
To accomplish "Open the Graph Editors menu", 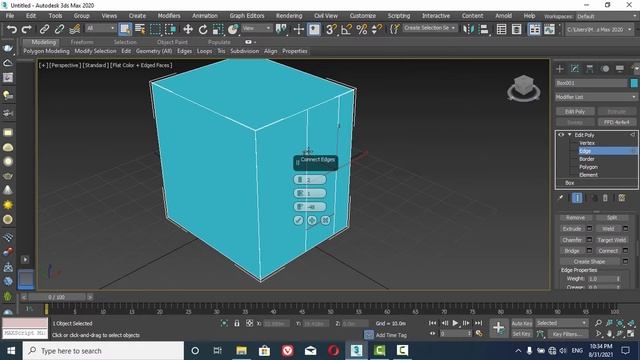I will (x=247, y=16).
